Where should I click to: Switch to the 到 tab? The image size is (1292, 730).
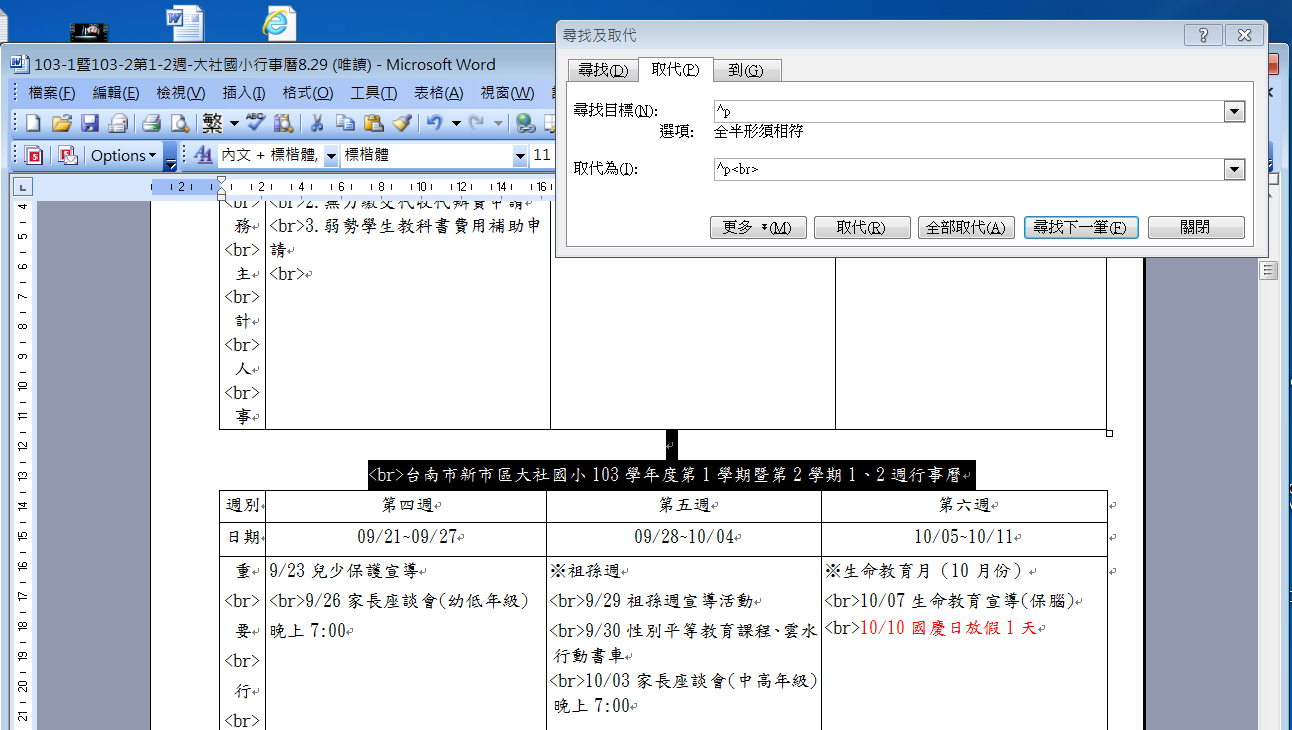pos(746,70)
